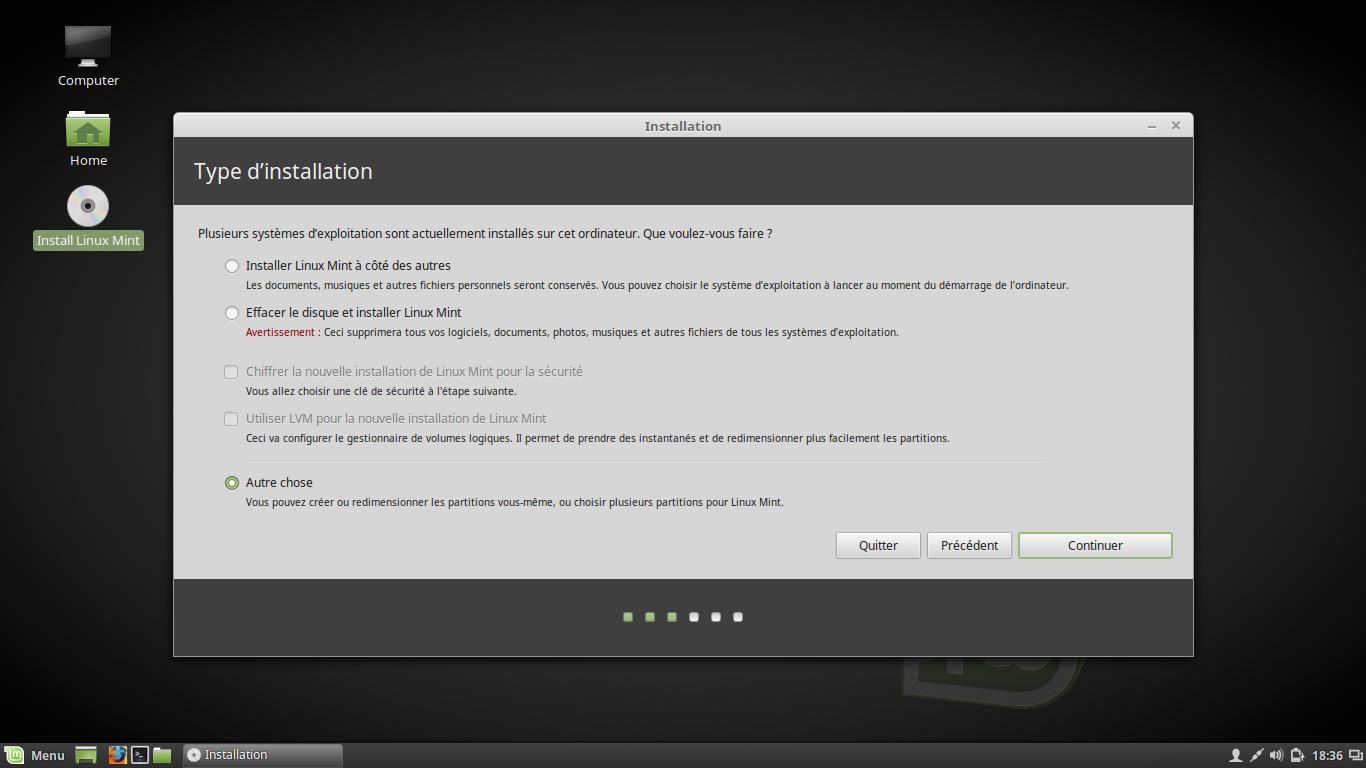Image resolution: width=1366 pixels, height=768 pixels.
Task: Close the Installation window
Action: tap(1176, 125)
